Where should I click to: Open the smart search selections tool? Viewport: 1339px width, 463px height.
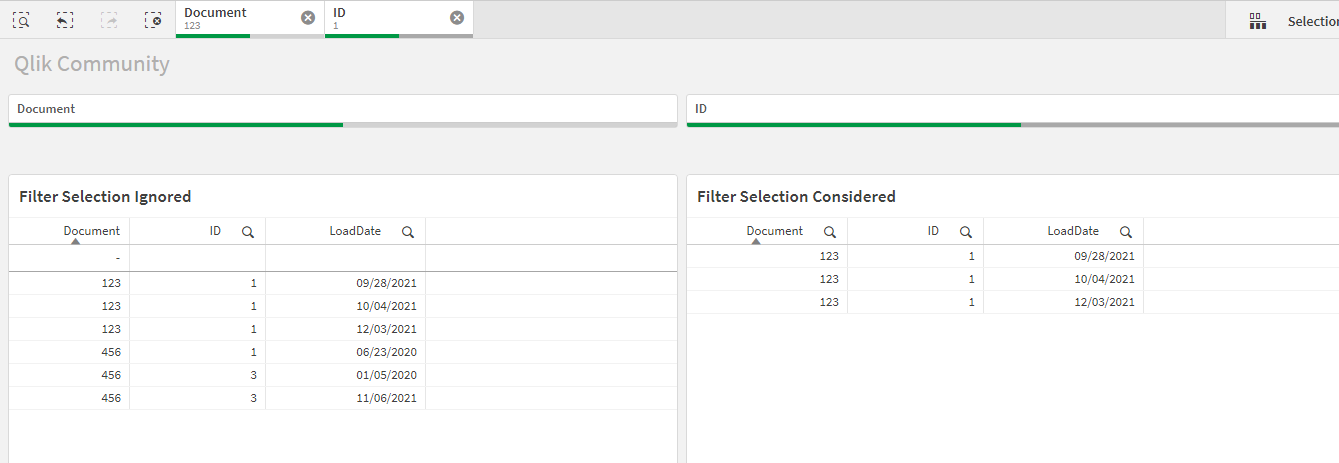click(21, 19)
